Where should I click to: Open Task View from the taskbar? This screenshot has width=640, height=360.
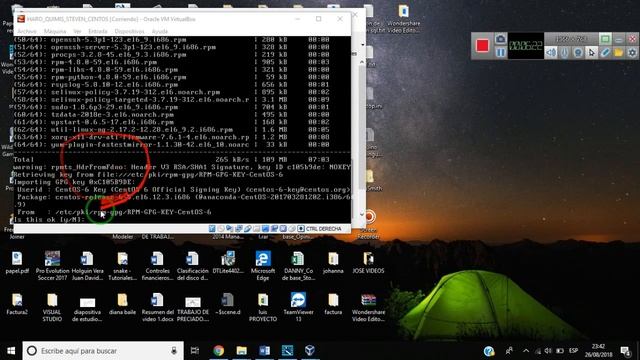[x=195, y=351]
